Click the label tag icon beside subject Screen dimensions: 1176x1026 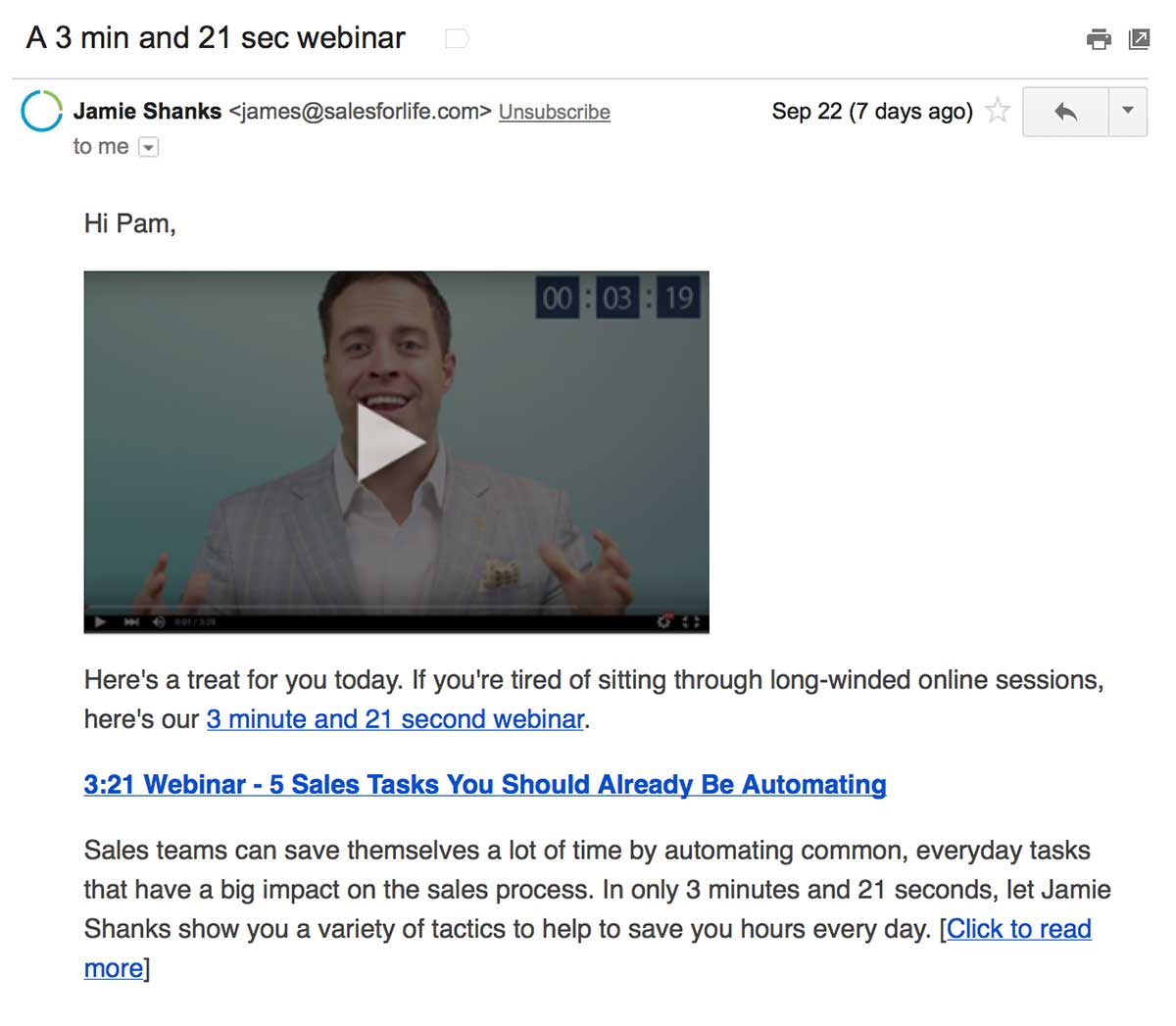(x=457, y=39)
